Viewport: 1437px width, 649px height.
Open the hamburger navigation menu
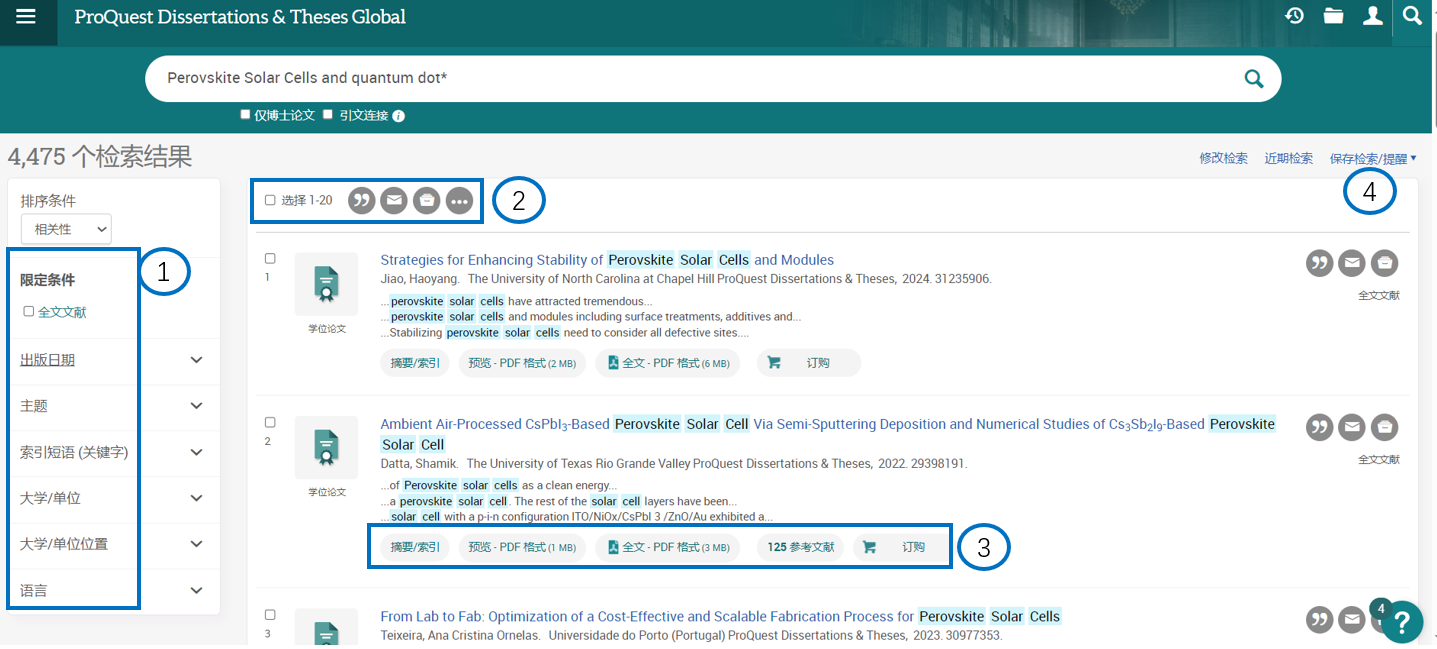click(25, 17)
